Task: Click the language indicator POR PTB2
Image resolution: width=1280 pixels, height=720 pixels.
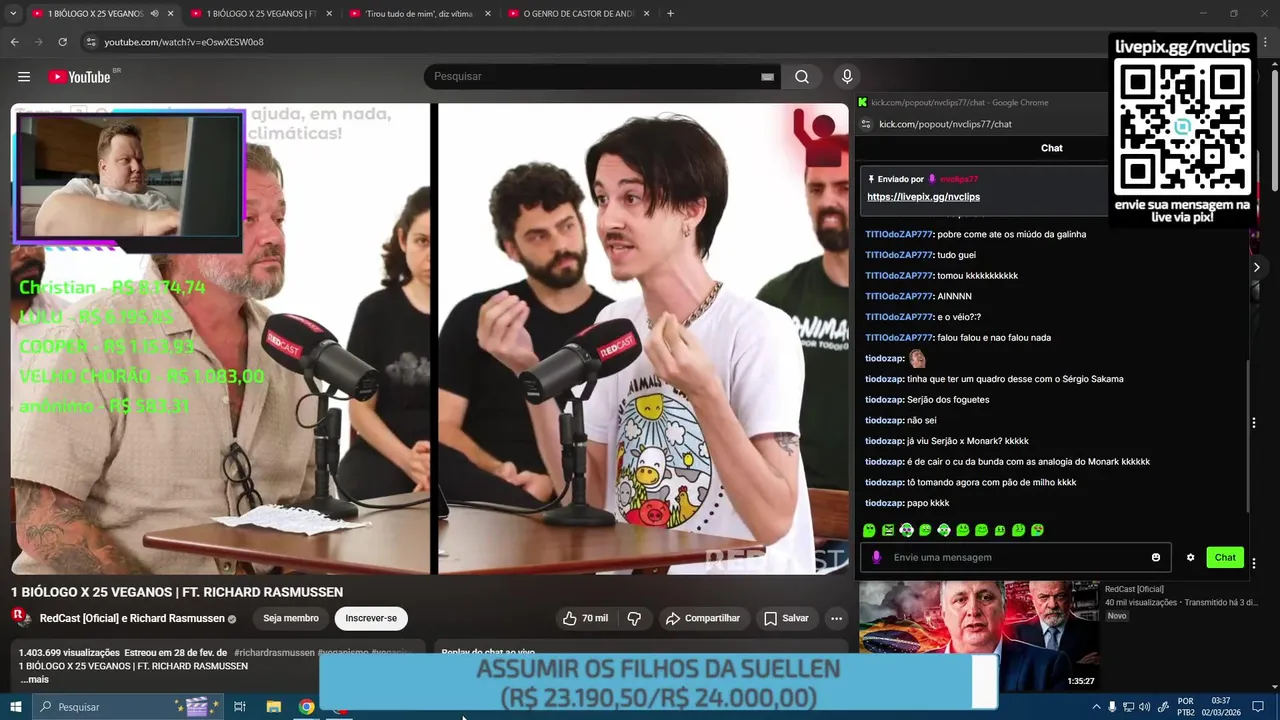Action: point(1186,707)
